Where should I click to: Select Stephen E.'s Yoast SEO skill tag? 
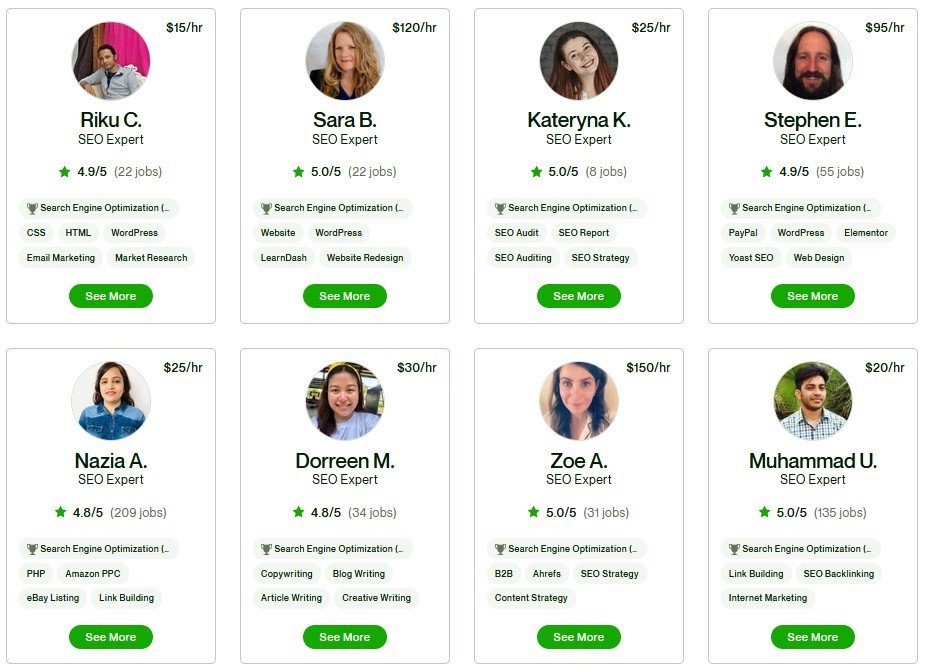point(750,258)
